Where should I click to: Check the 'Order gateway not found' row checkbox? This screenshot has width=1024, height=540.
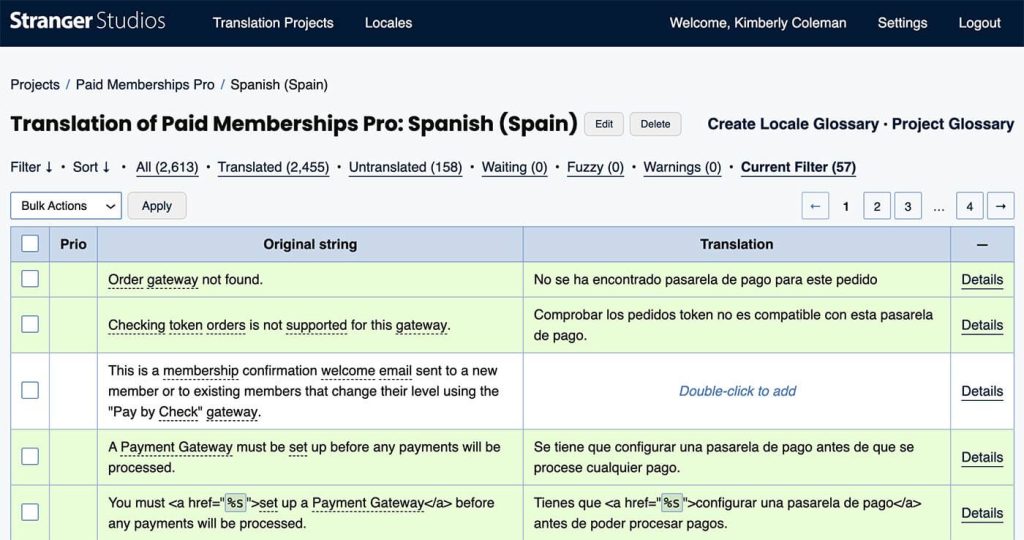point(30,279)
